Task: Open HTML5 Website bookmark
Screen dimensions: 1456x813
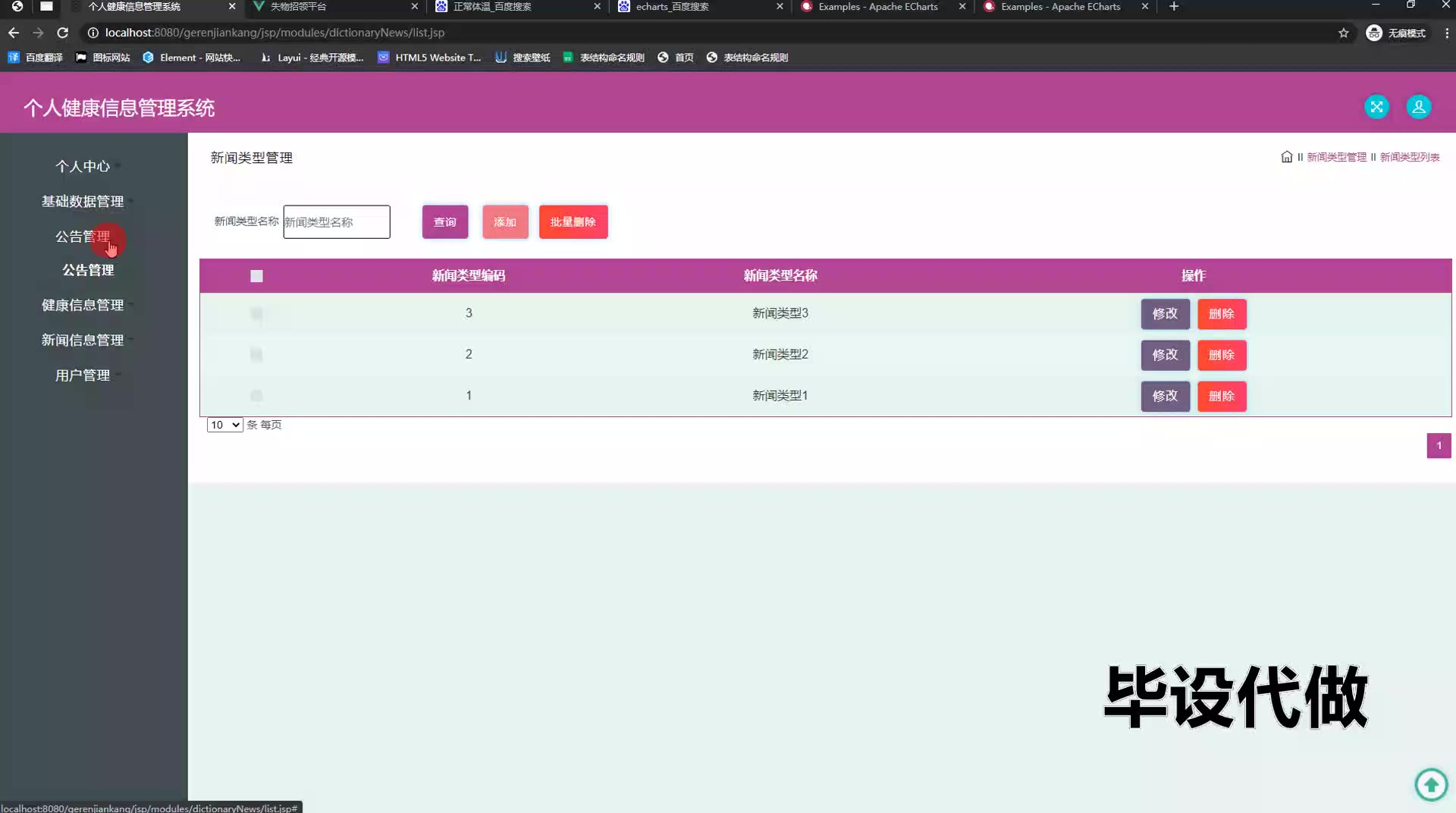Action: coord(429,58)
